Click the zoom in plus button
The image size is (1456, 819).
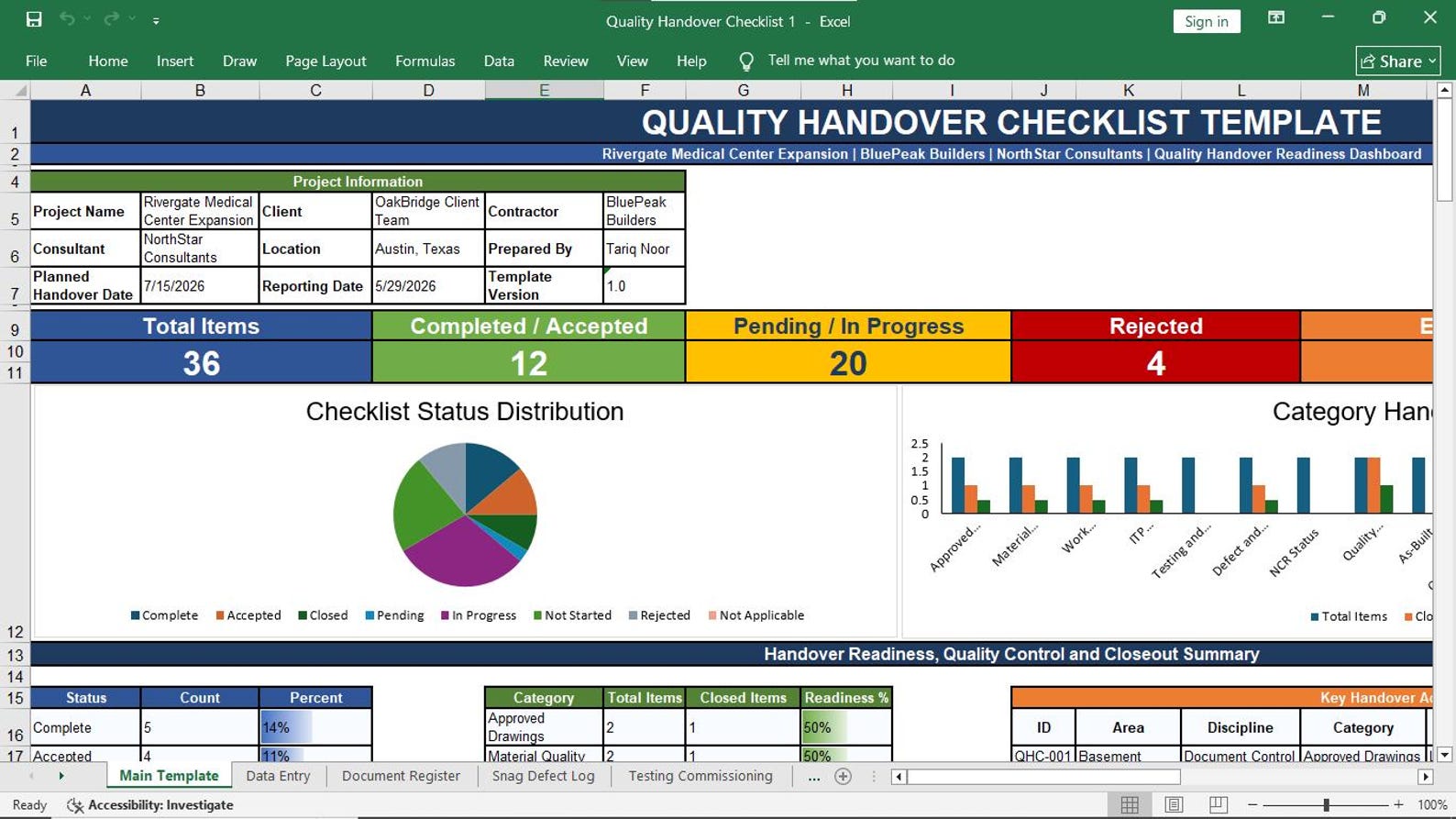coord(1398,804)
